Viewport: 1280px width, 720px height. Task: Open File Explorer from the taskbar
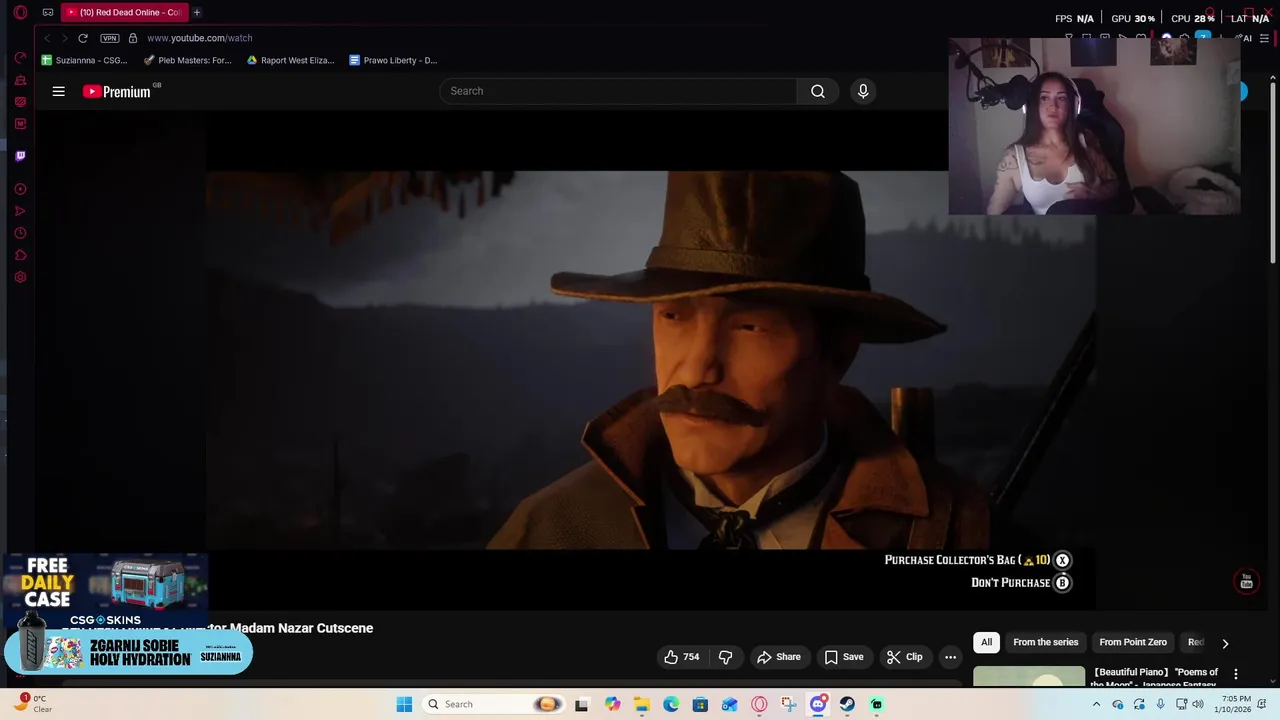click(641, 704)
